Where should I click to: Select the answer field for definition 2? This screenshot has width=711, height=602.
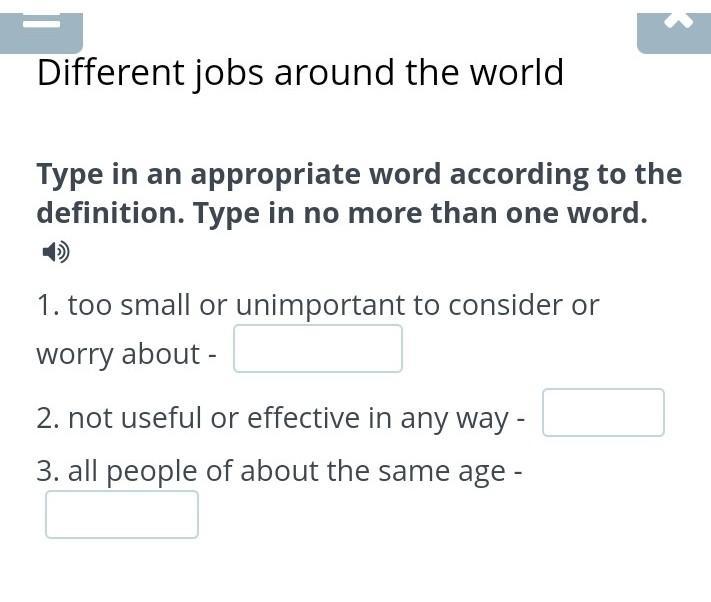coord(604,413)
